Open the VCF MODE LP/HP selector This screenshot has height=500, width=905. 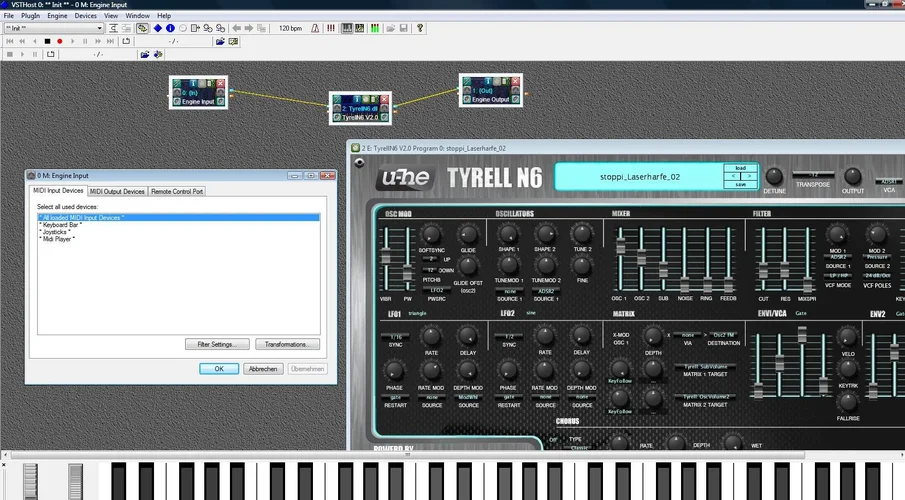[837, 275]
